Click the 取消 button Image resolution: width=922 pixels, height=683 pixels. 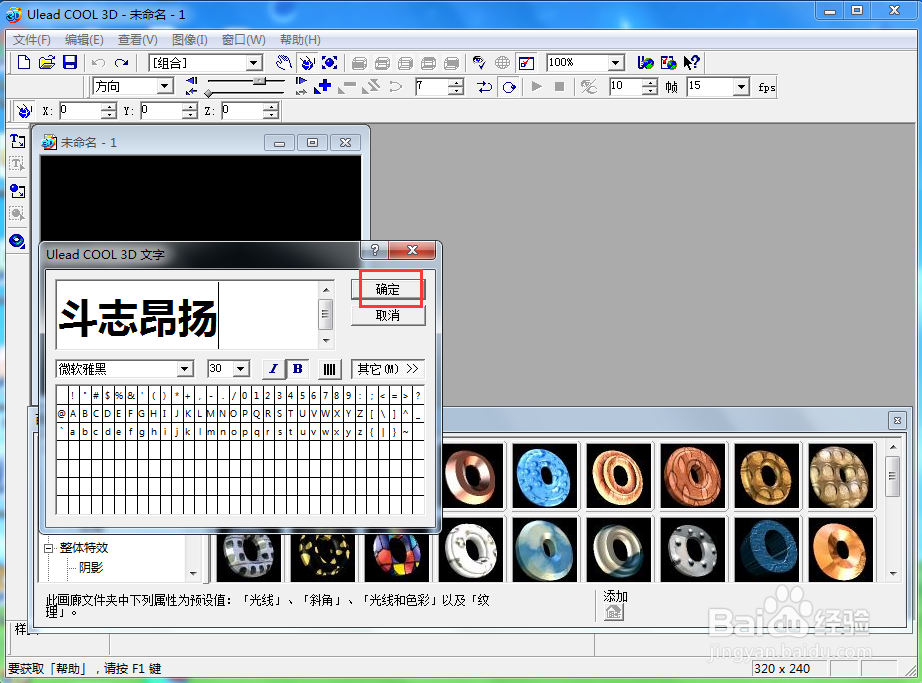pyautogui.click(x=387, y=316)
